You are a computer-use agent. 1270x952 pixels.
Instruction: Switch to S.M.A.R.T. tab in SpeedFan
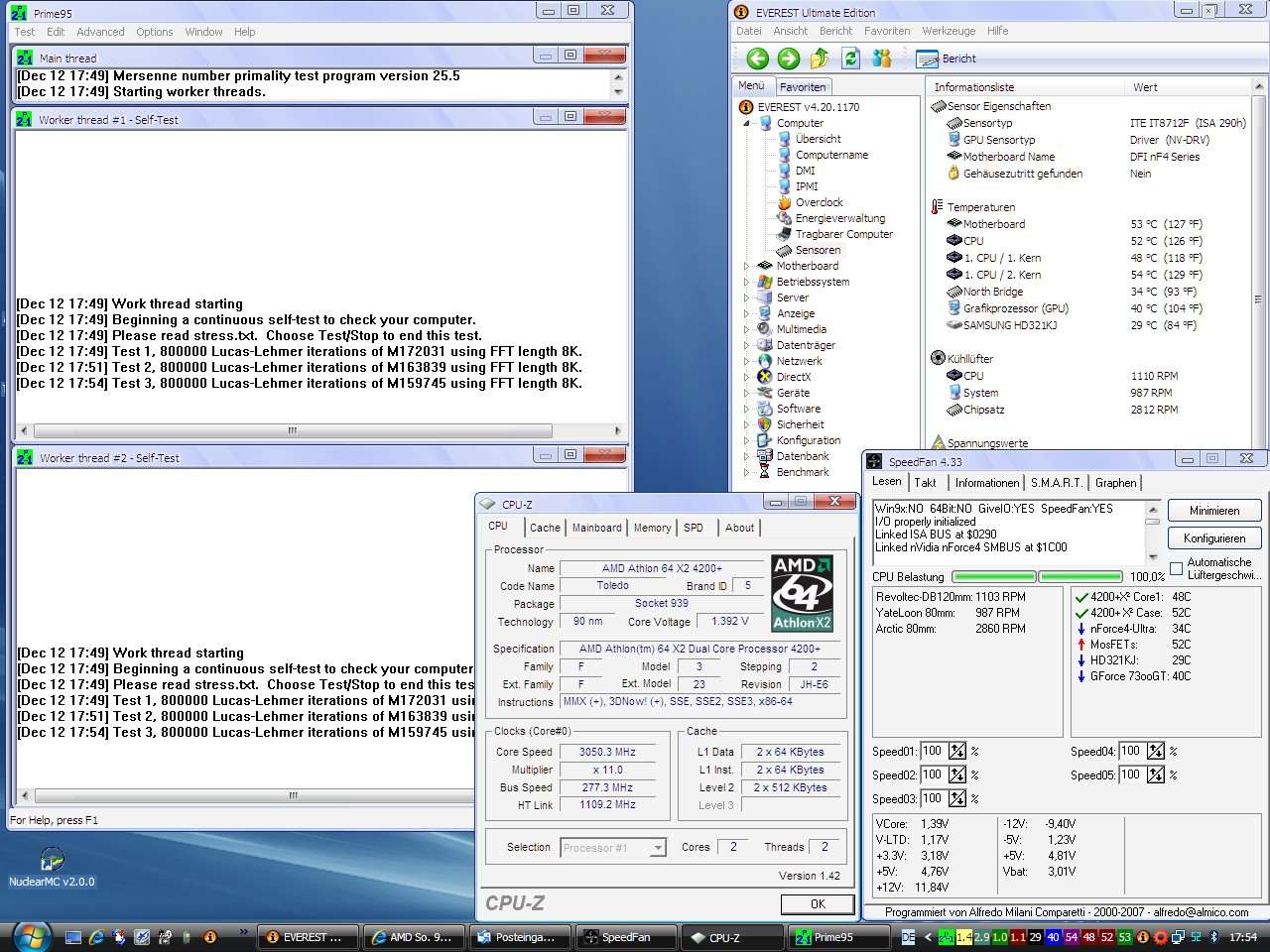click(x=1056, y=483)
